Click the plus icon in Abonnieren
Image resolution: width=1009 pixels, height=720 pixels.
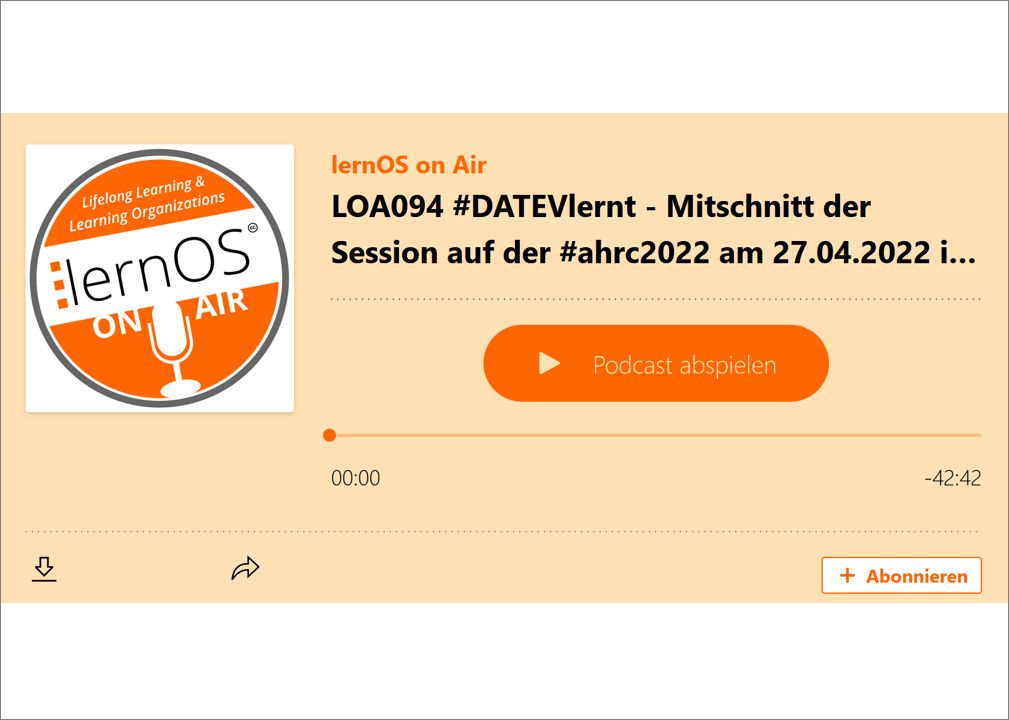pyautogui.click(x=847, y=575)
